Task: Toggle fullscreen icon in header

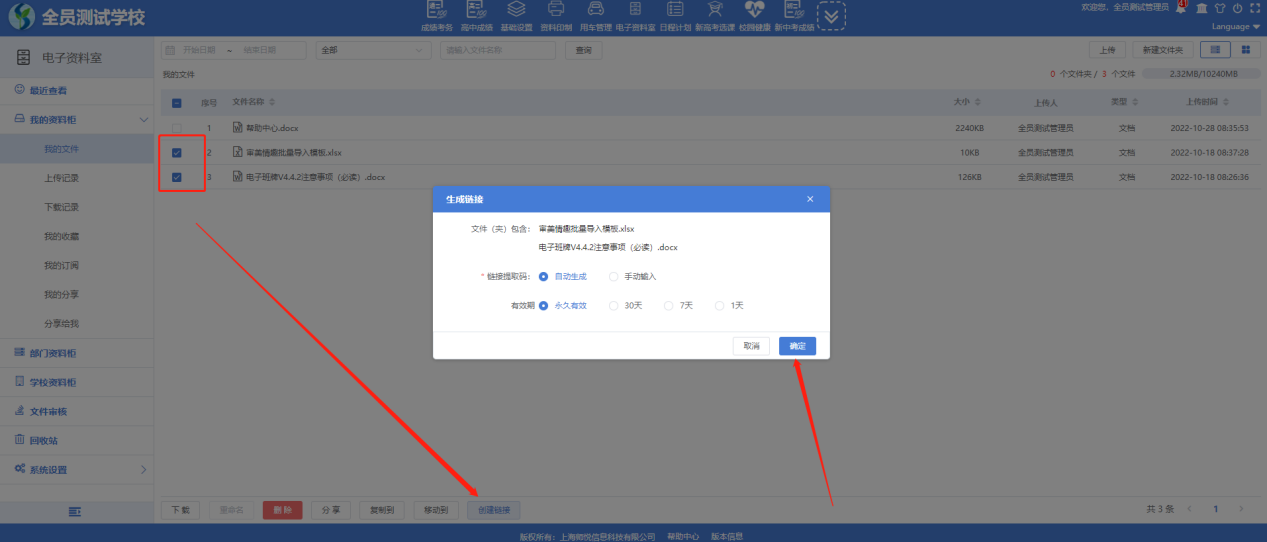Action: 1254,8
